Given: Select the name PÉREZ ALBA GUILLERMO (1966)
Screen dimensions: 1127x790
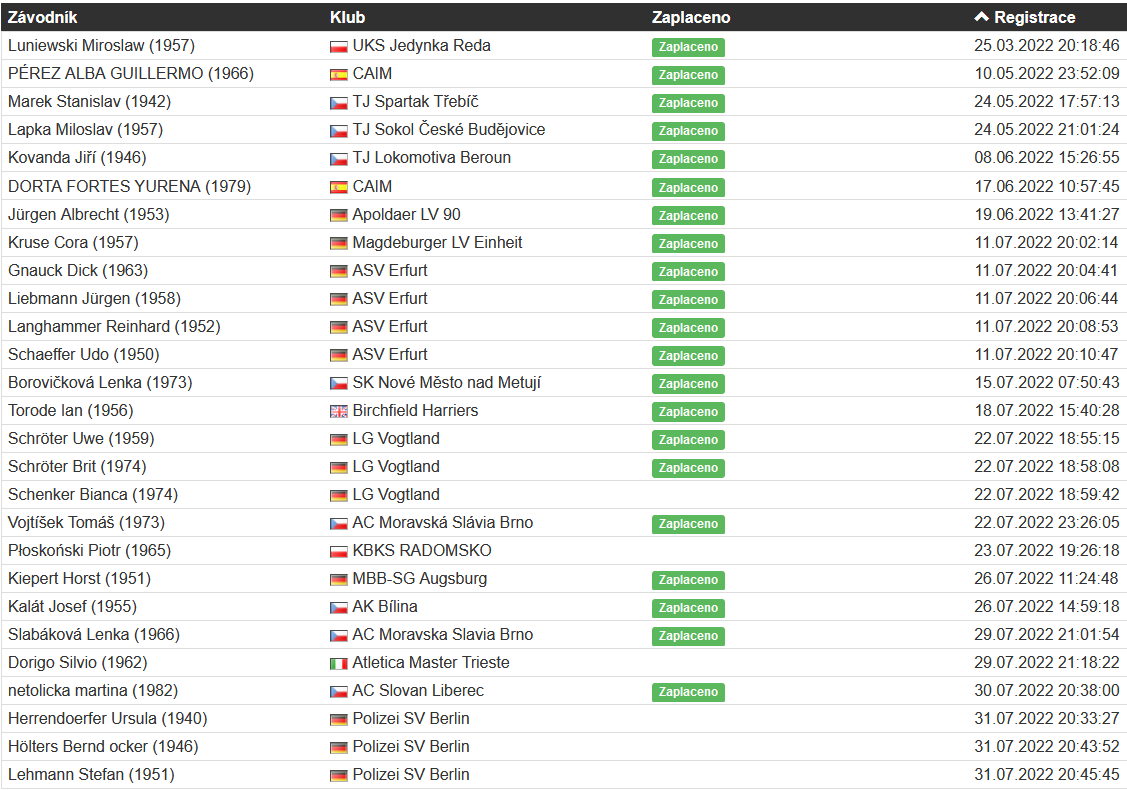Looking at the screenshot, I should click(x=131, y=73).
